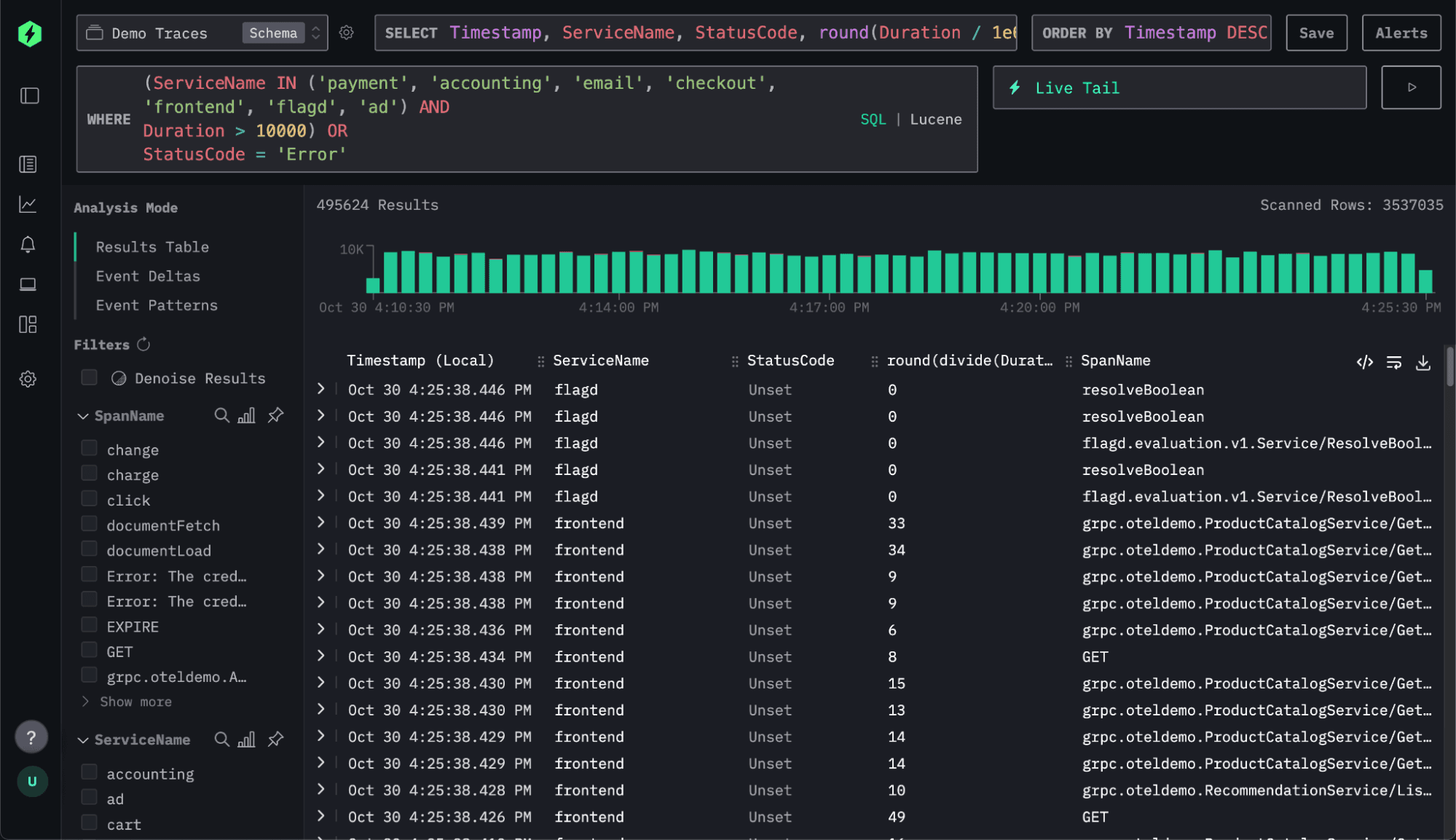The width and height of the screenshot is (1456, 840).
Task: Enable the Denoise Results checkbox
Action: (88, 377)
